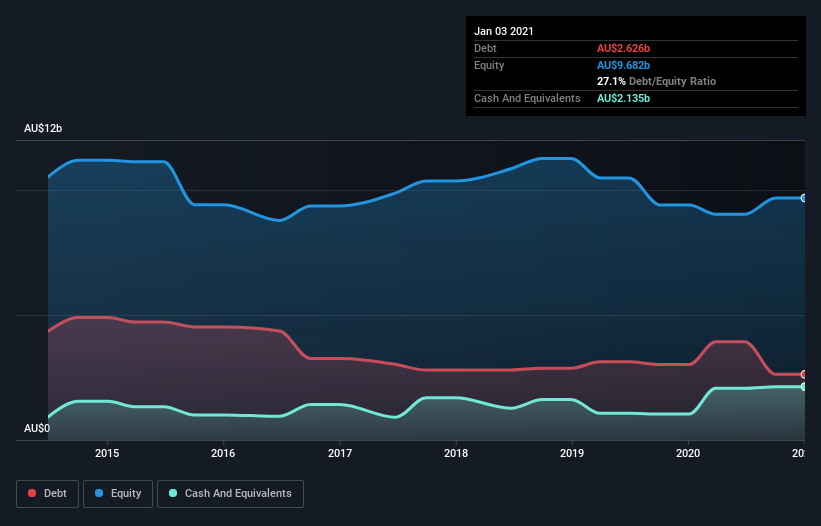Toggle the Equity legend button
Image resolution: width=821 pixels, height=526 pixels.
point(118,494)
